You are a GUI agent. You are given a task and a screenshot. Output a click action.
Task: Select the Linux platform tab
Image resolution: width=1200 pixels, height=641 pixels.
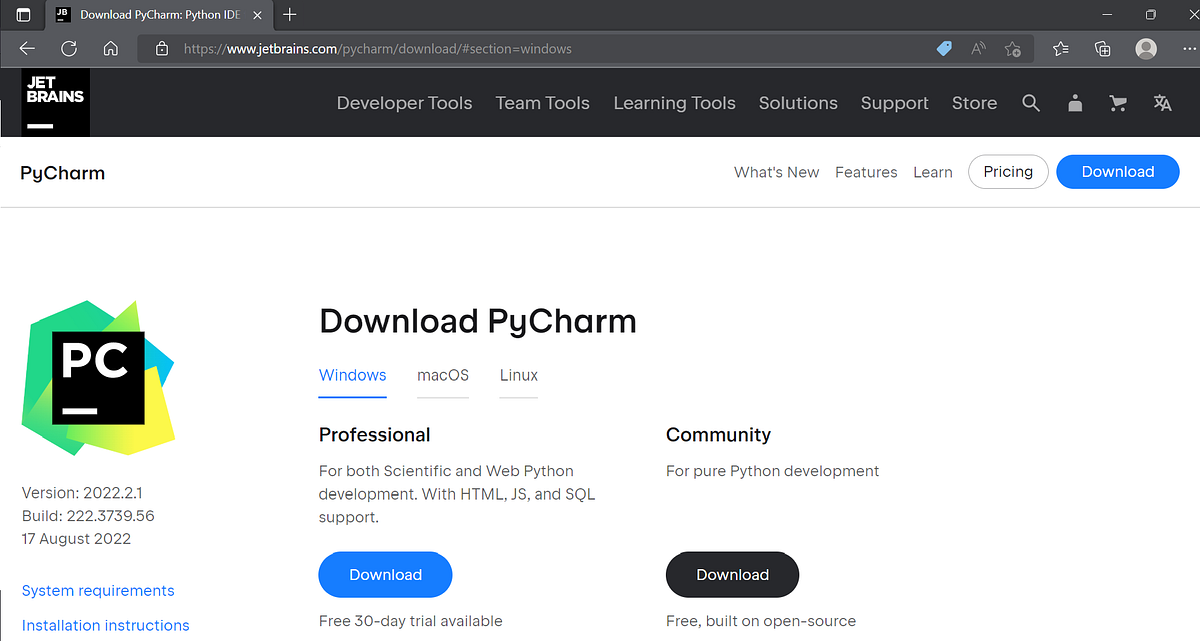pos(518,375)
